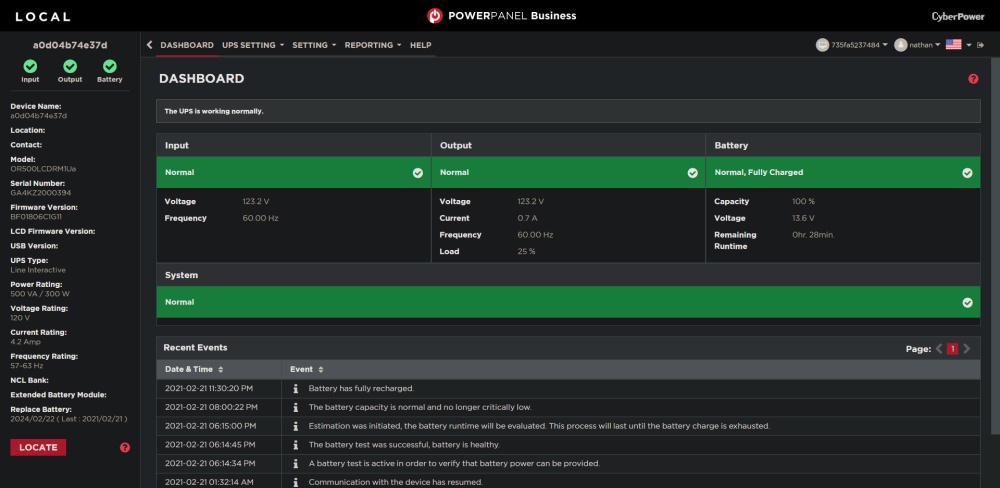
Task: Open the DASHBOARD tab
Action: (187, 45)
